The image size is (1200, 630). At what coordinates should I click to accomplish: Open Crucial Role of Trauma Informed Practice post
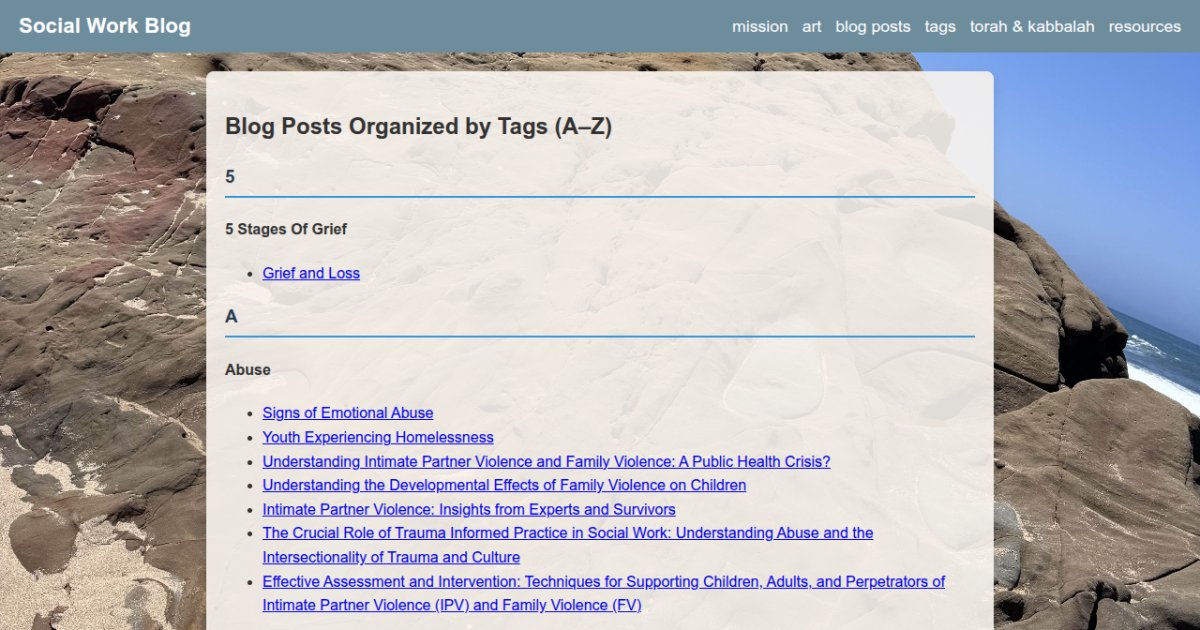click(x=567, y=533)
